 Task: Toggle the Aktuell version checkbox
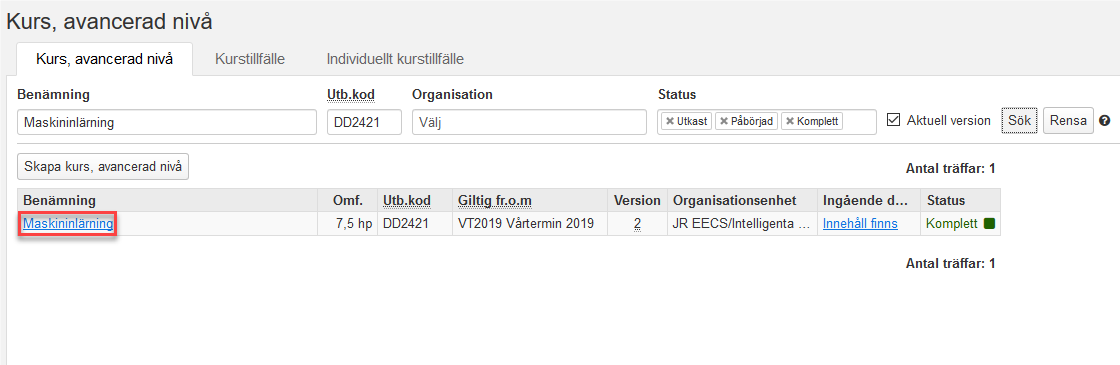(892, 120)
